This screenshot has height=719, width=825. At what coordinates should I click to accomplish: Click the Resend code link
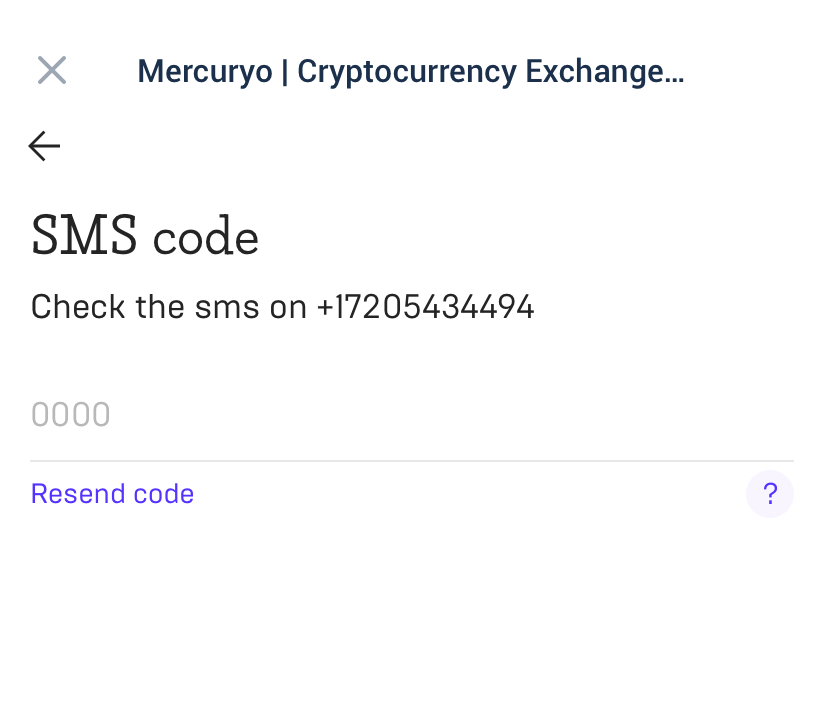(x=112, y=494)
